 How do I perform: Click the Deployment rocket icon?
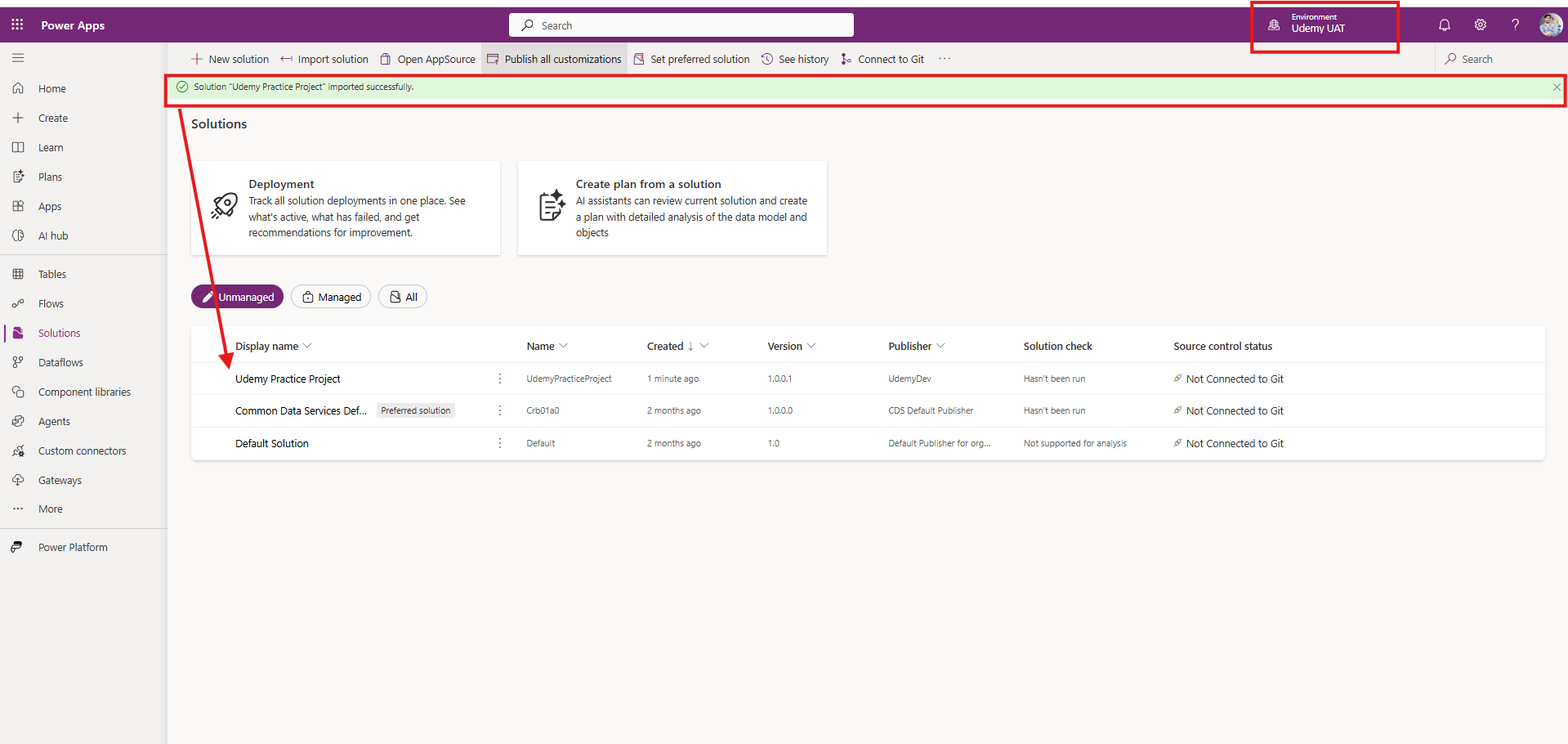point(224,206)
